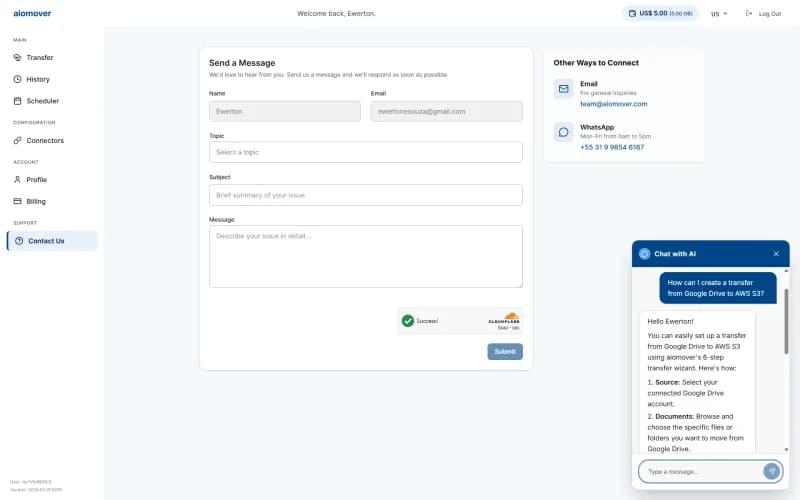Image resolution: width=800 pixels, height=500 pixels.
Task: Open the Scheduler calendar icon
Action: point(17,101)
